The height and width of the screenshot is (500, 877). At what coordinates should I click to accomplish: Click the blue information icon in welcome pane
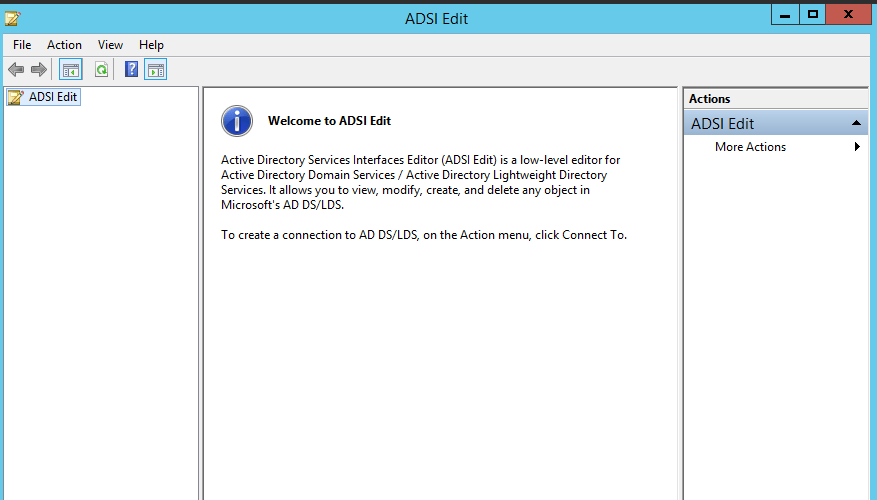coord(237,121)
